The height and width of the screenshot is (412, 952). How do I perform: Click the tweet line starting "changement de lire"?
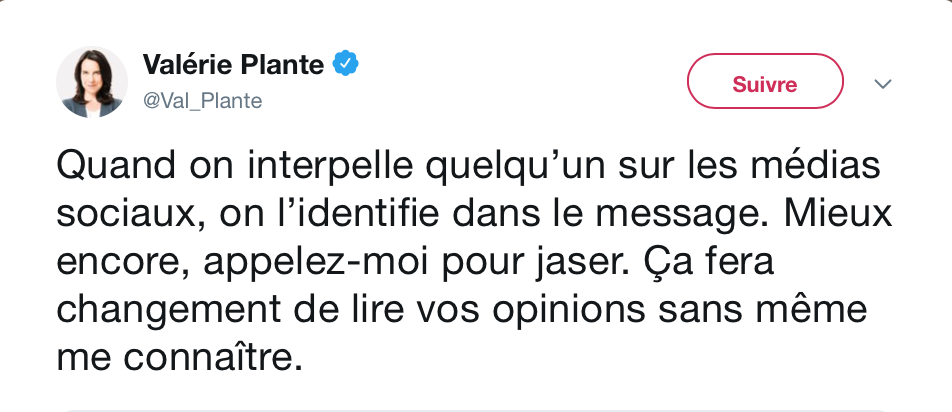coord(461,310)
